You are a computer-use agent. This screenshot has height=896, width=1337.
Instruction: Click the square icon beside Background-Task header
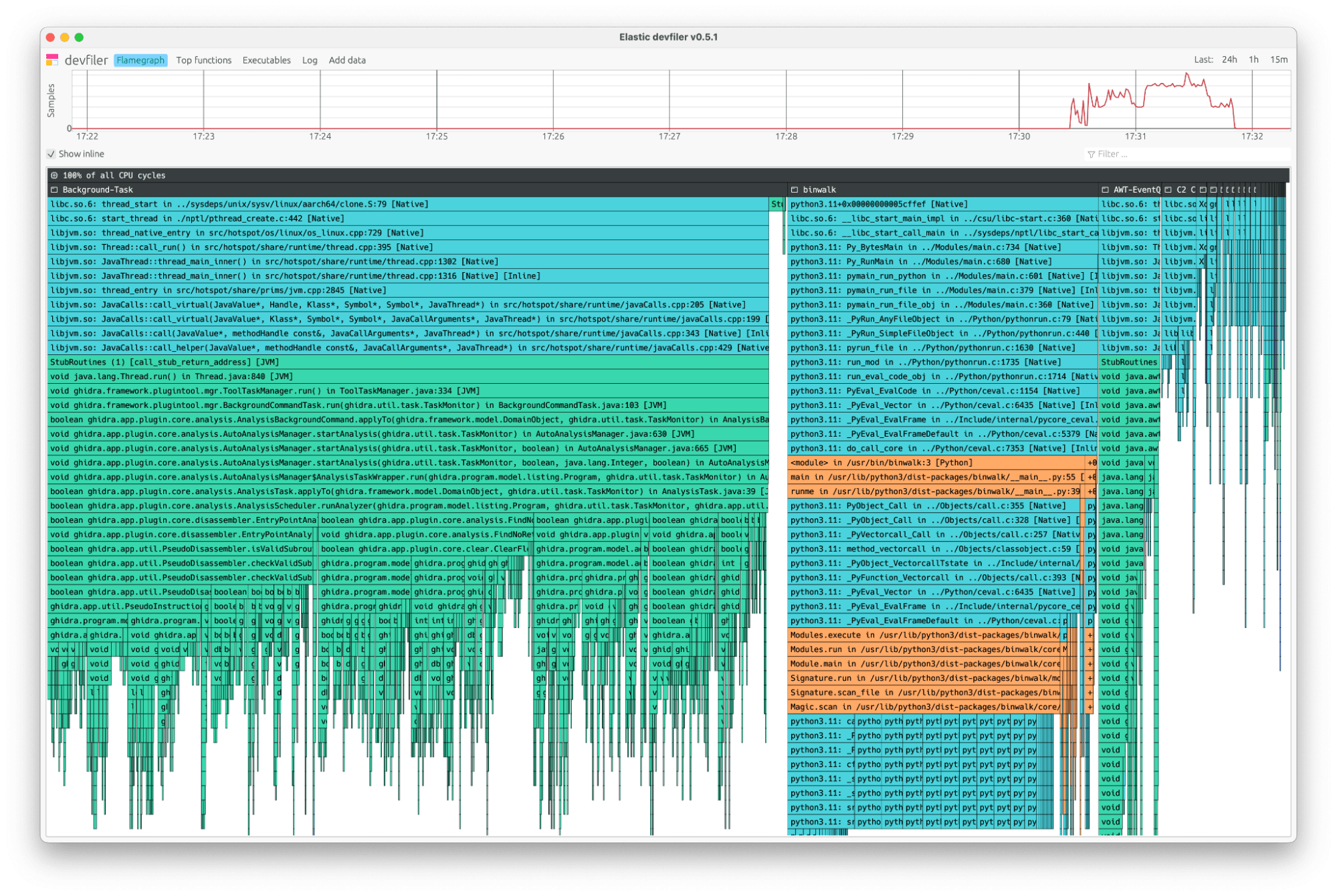tap(54, 189)
